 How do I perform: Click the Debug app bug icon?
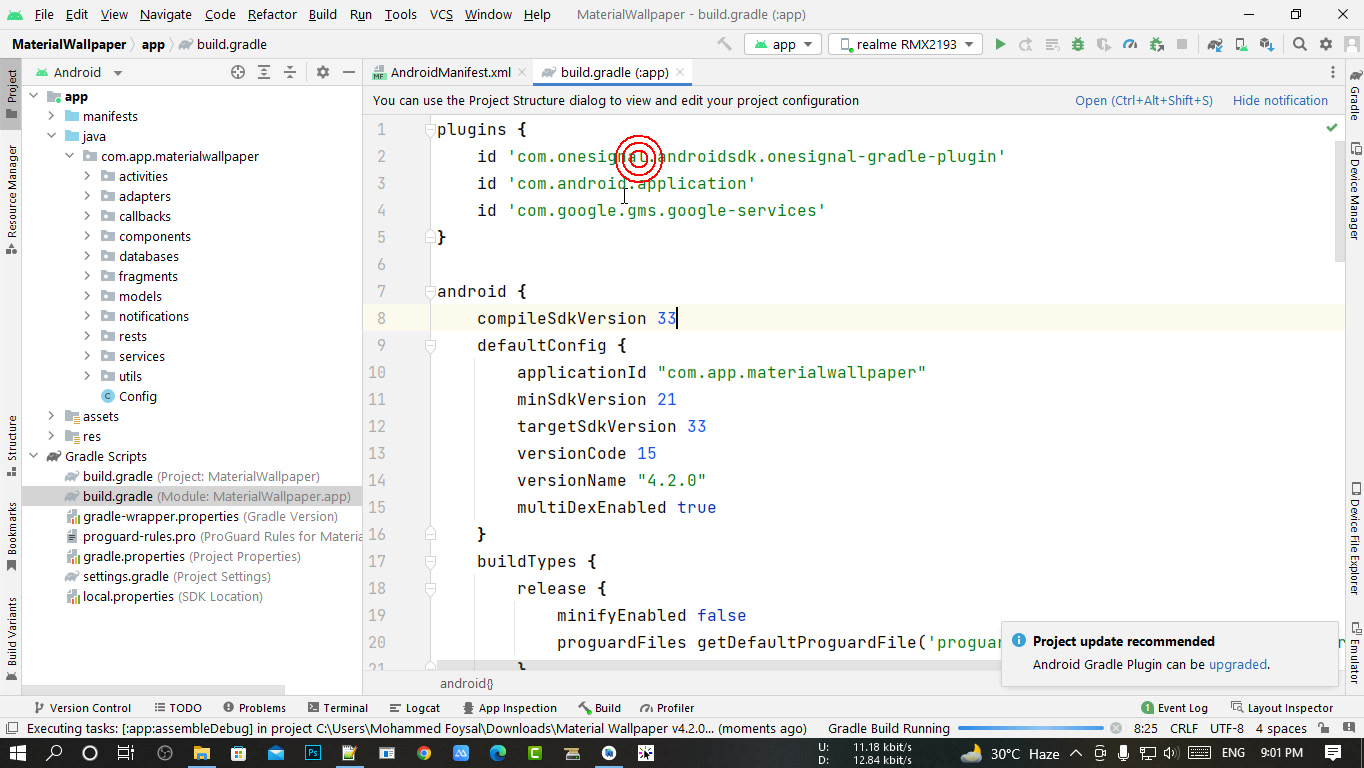[x=1077, y=44]
